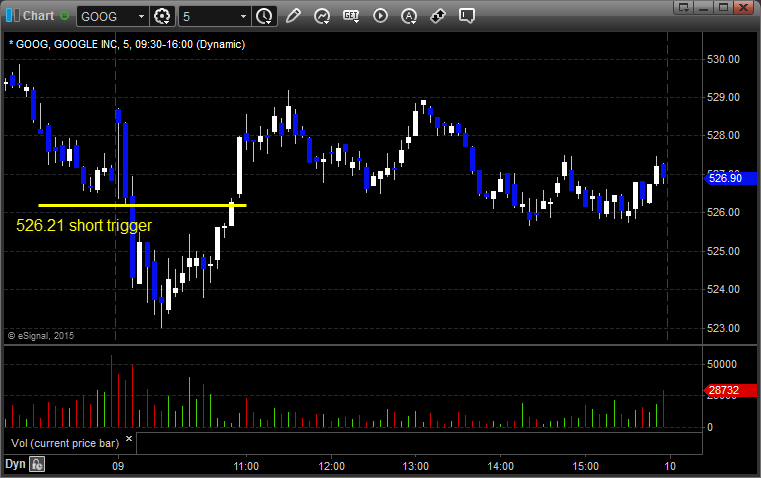
Task: Maximize the chart window
Action: [x=724, y=7]
